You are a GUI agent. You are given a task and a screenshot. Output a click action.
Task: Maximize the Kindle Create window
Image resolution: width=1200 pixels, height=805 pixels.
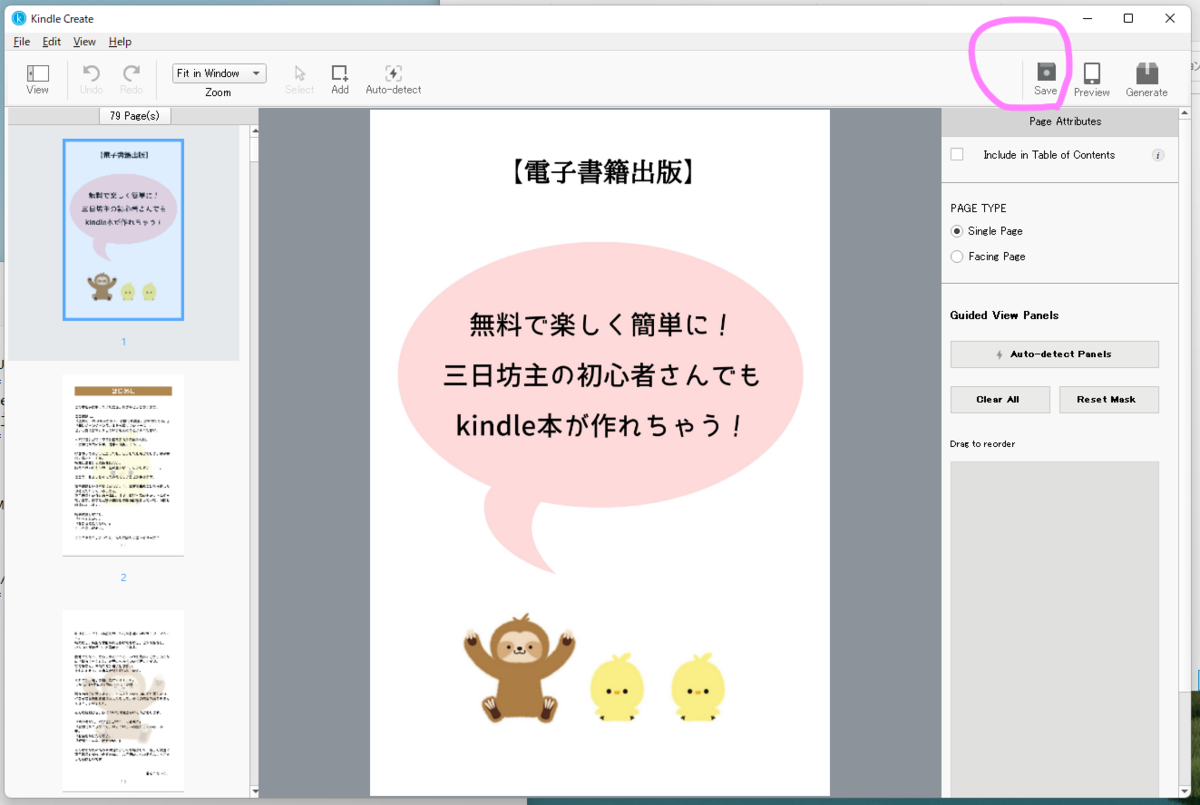[1128, 18]
